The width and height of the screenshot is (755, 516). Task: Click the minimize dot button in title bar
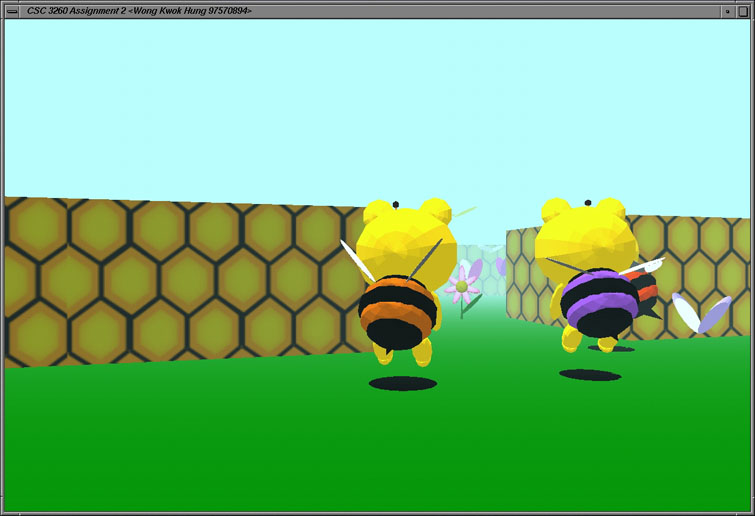728,11
